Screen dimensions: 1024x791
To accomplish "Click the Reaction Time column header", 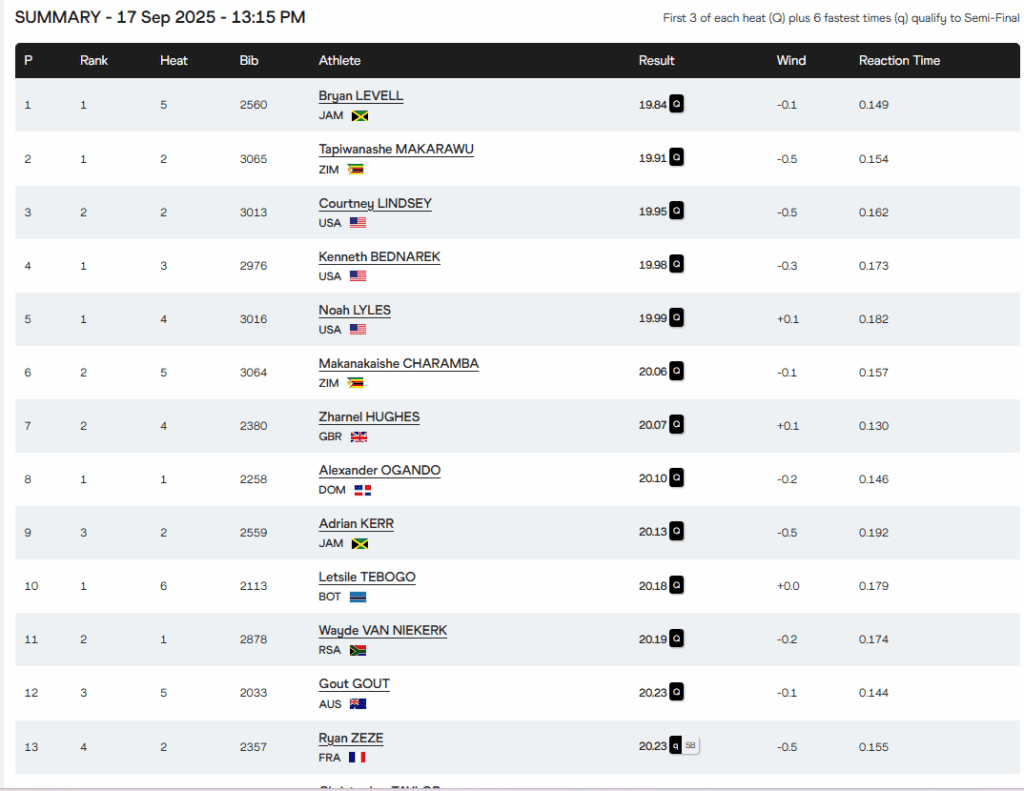I will (x=899, y=61).
